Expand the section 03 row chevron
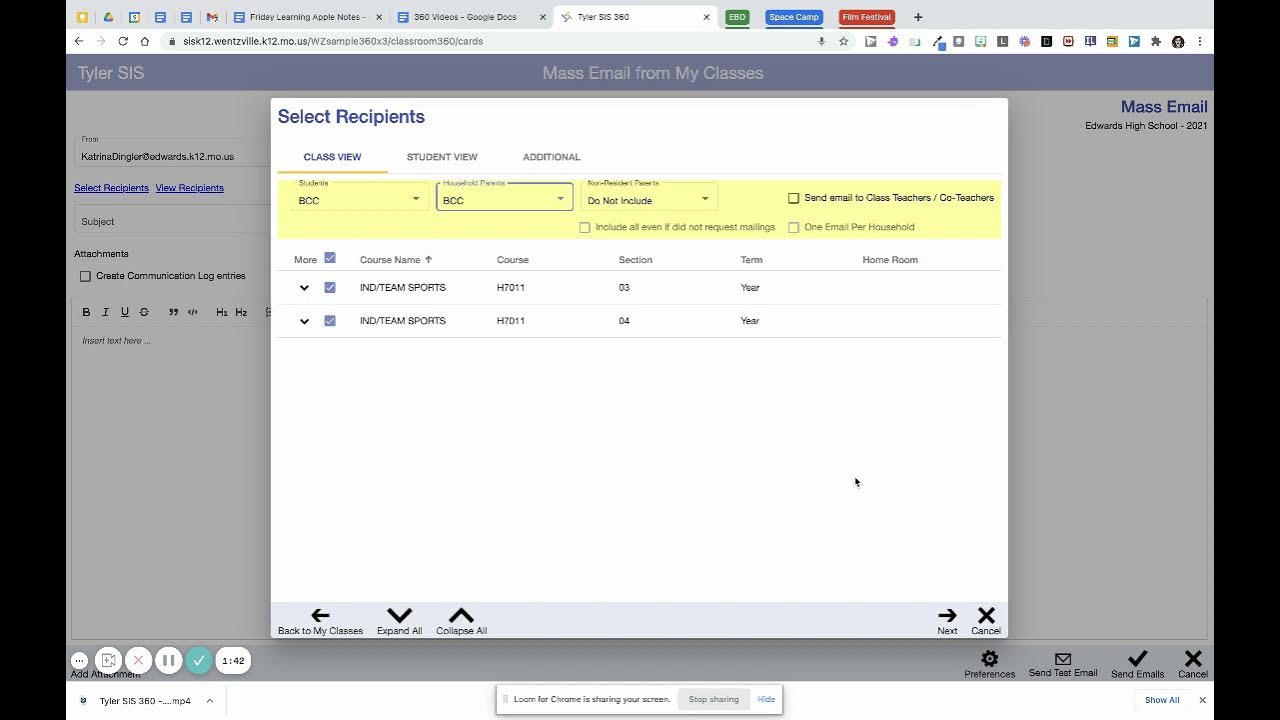The image size is (1280, 720). [x=304, y=288]
